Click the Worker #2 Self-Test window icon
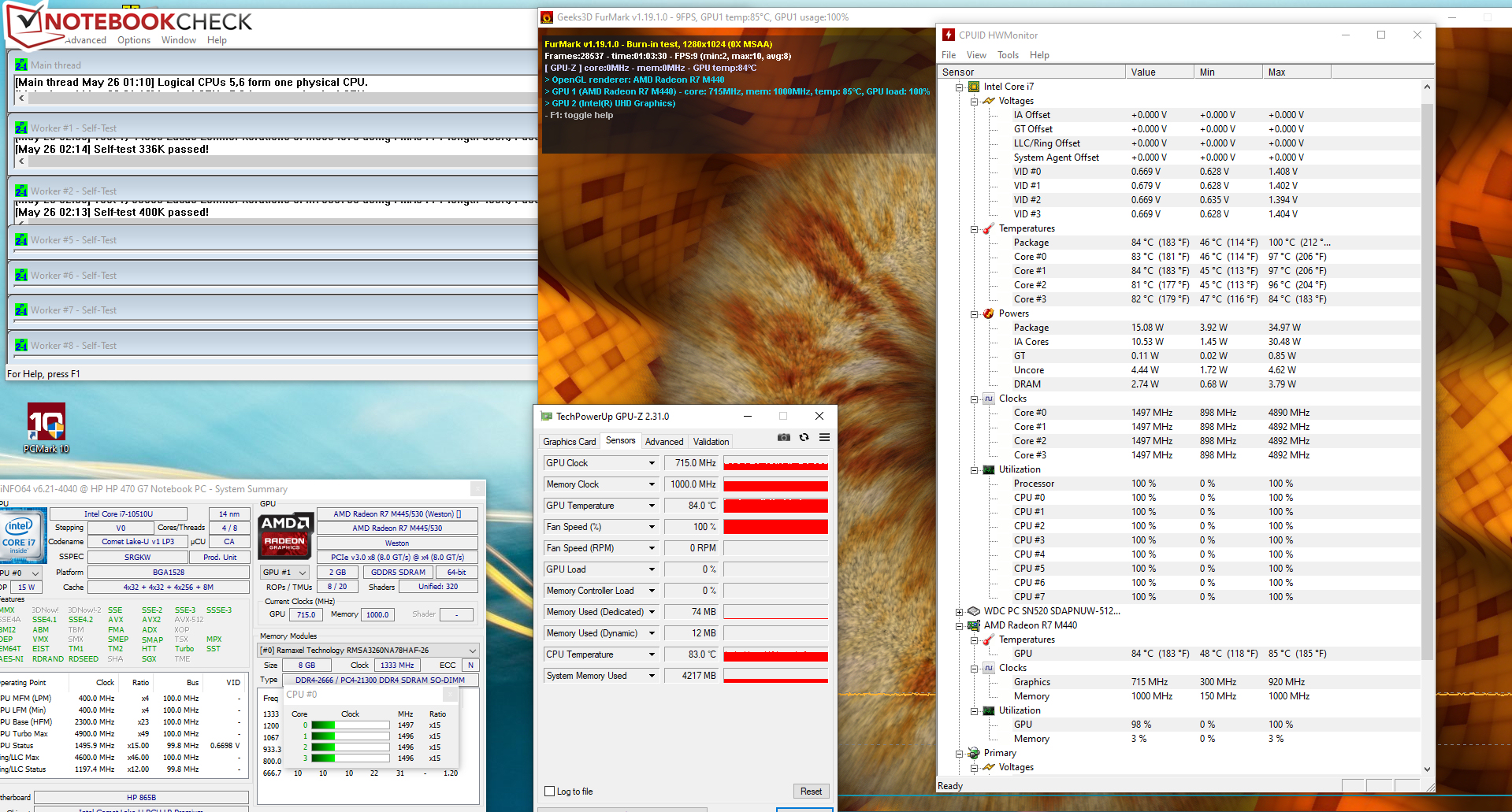Image resolution: width=1512 pixels, height=812 pixels. (21, 191)
